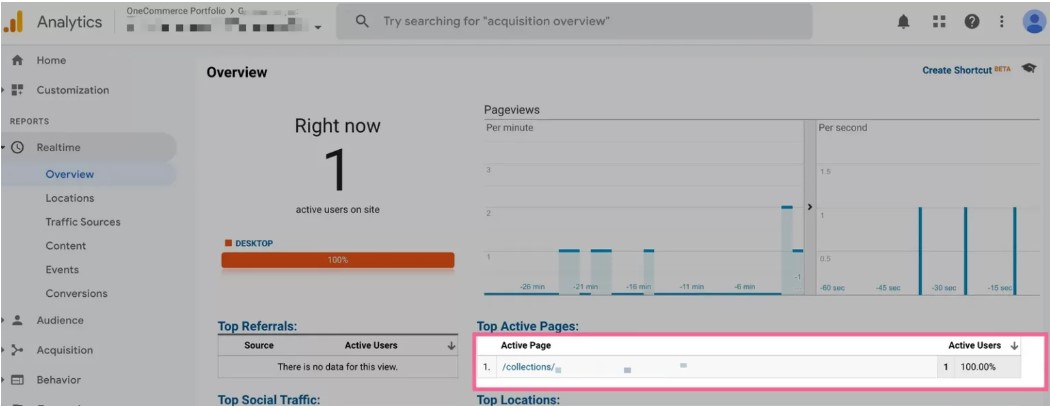Viewport: 1050px width, 406px height.
Task: Click the sort arrow beside Active Users in Top Active Pages
Action: coord(1014,346)
